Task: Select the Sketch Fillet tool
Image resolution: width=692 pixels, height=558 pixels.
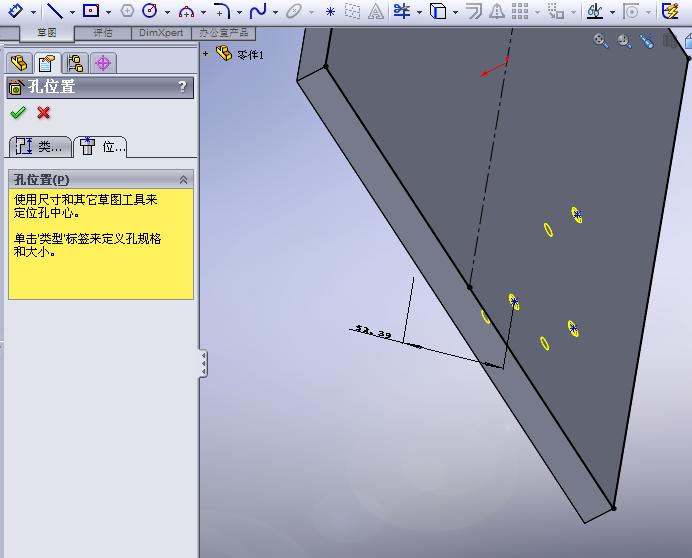Action: click(x=222, y=11)
